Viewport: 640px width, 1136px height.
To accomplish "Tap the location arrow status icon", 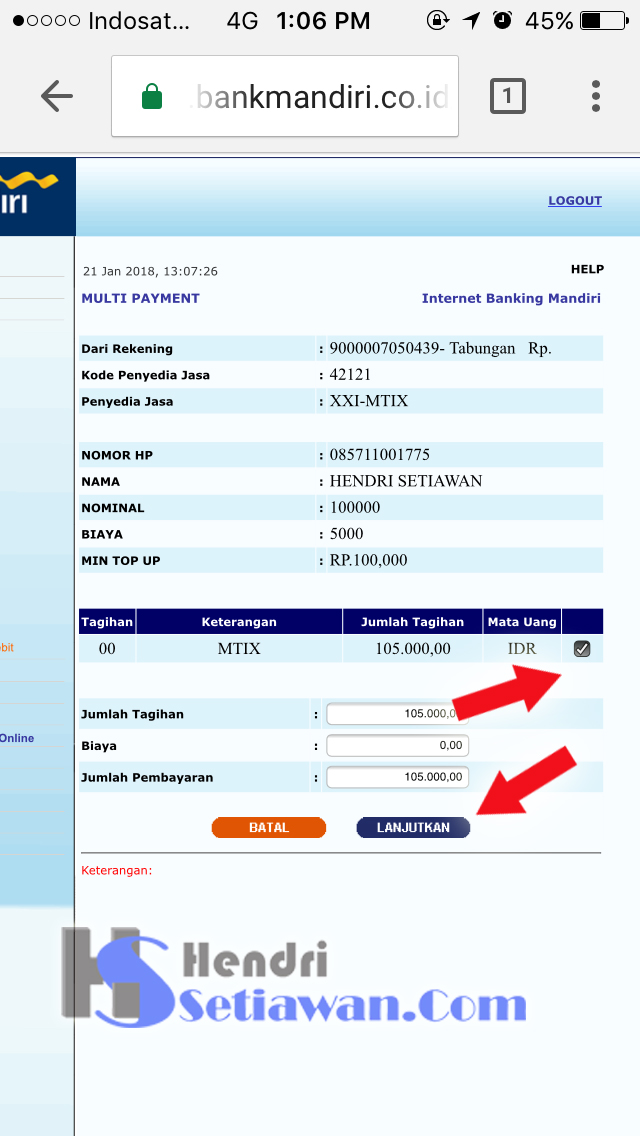I will coord(472,20).
